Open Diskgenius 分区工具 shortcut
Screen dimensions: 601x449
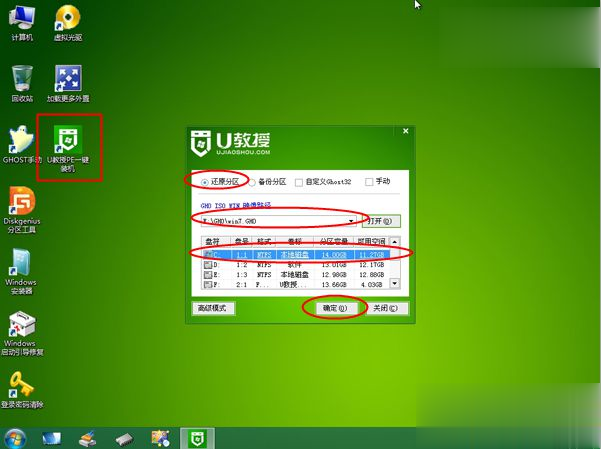(x=22, y=210)
